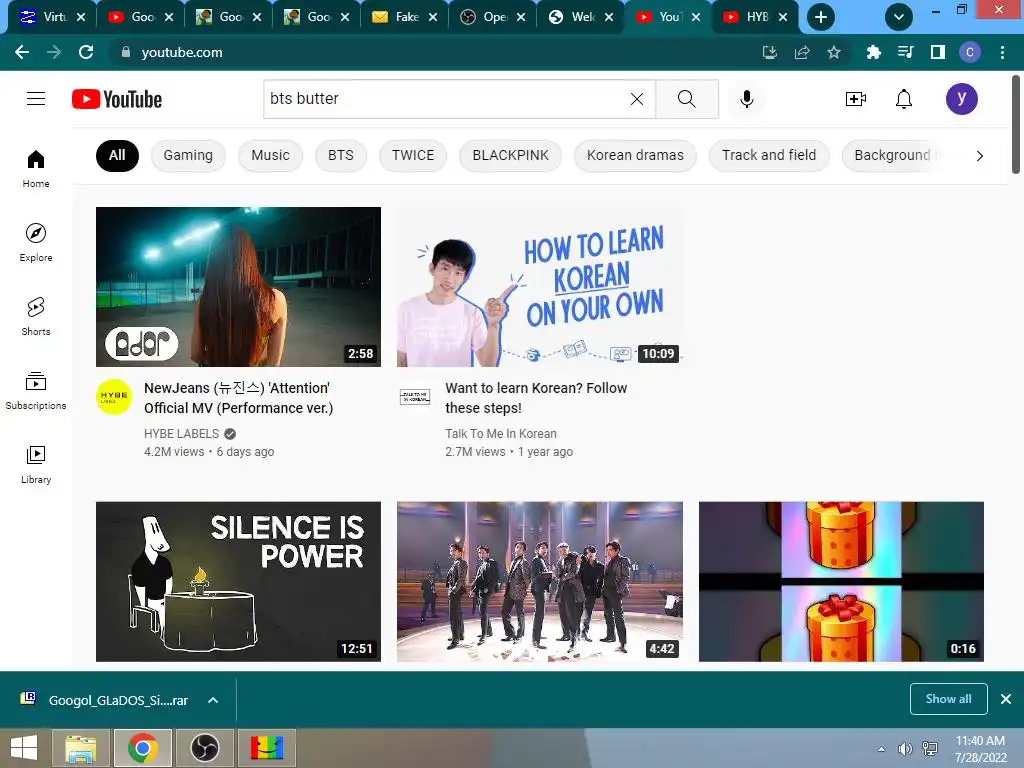Select the BTS filter chip
The image size is (1024, 768).
340,155
